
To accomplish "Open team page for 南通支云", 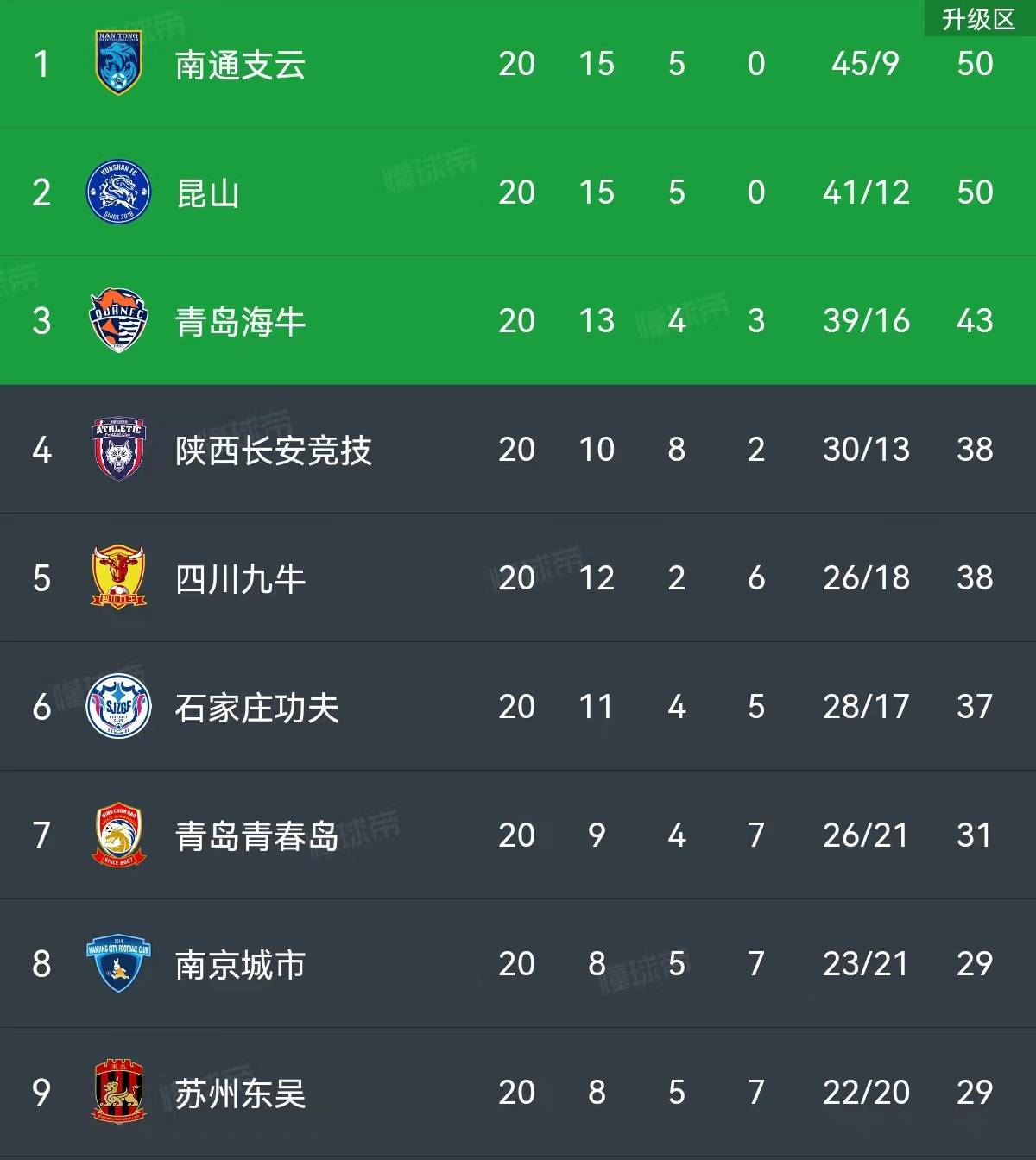I will click(240, 64).
